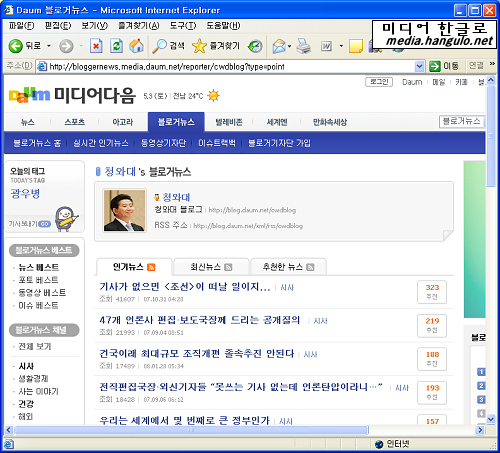
Task: Open the 보기(V) menu
Action: click(x=95, y=26)
